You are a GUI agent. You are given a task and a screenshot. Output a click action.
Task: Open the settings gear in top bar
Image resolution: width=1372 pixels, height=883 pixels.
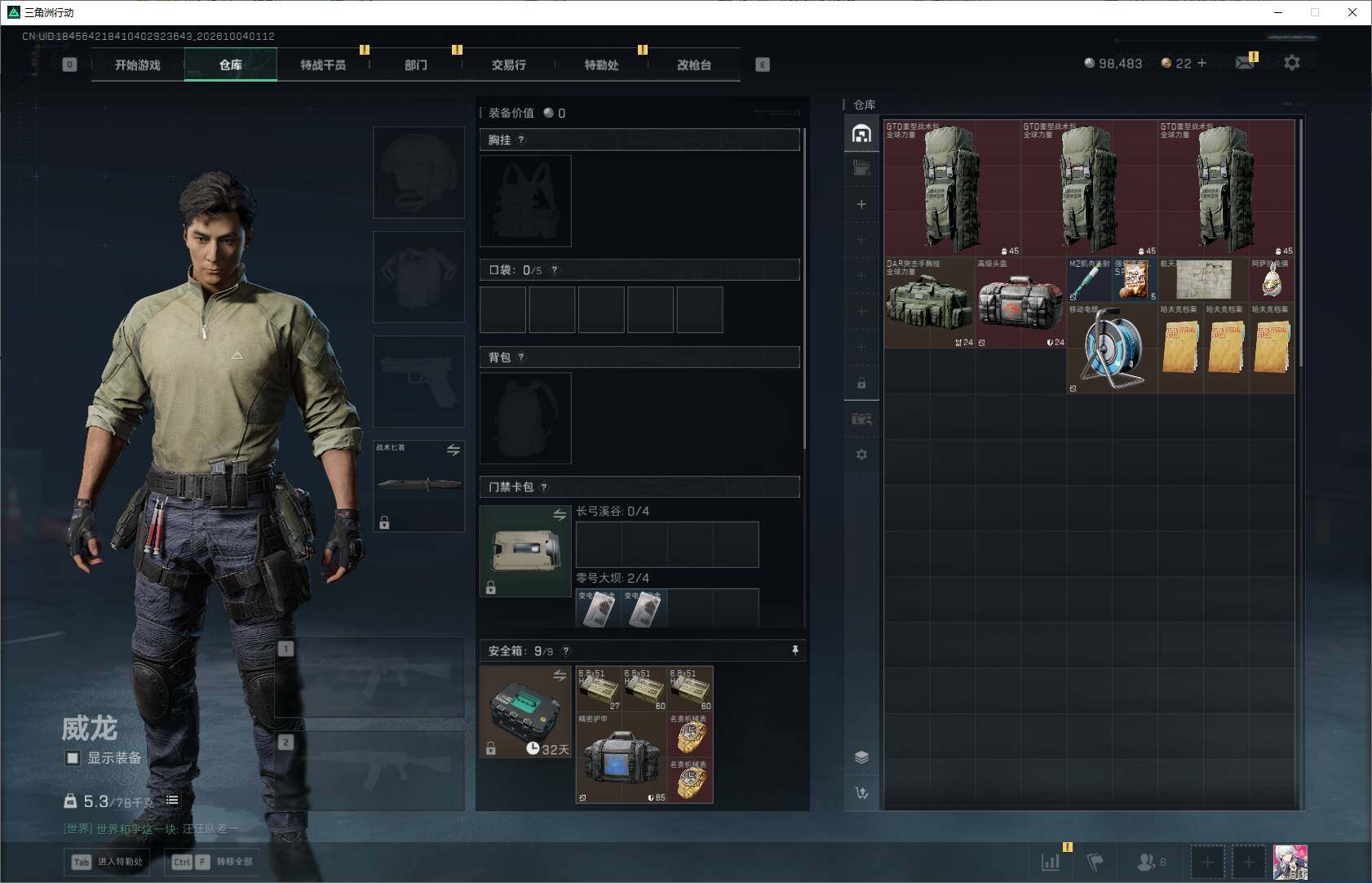click(1292, 63)
